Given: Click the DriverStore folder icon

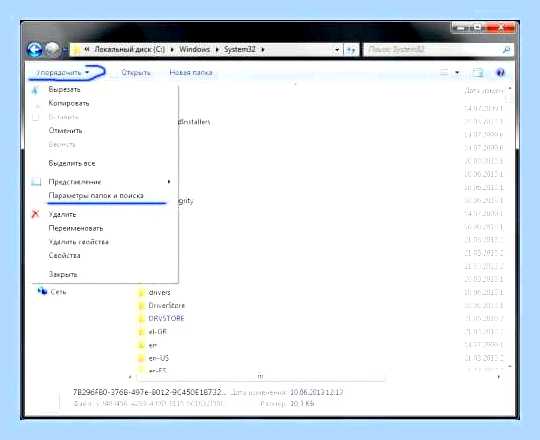Looking at the screenshot, I should click(141, 306).
